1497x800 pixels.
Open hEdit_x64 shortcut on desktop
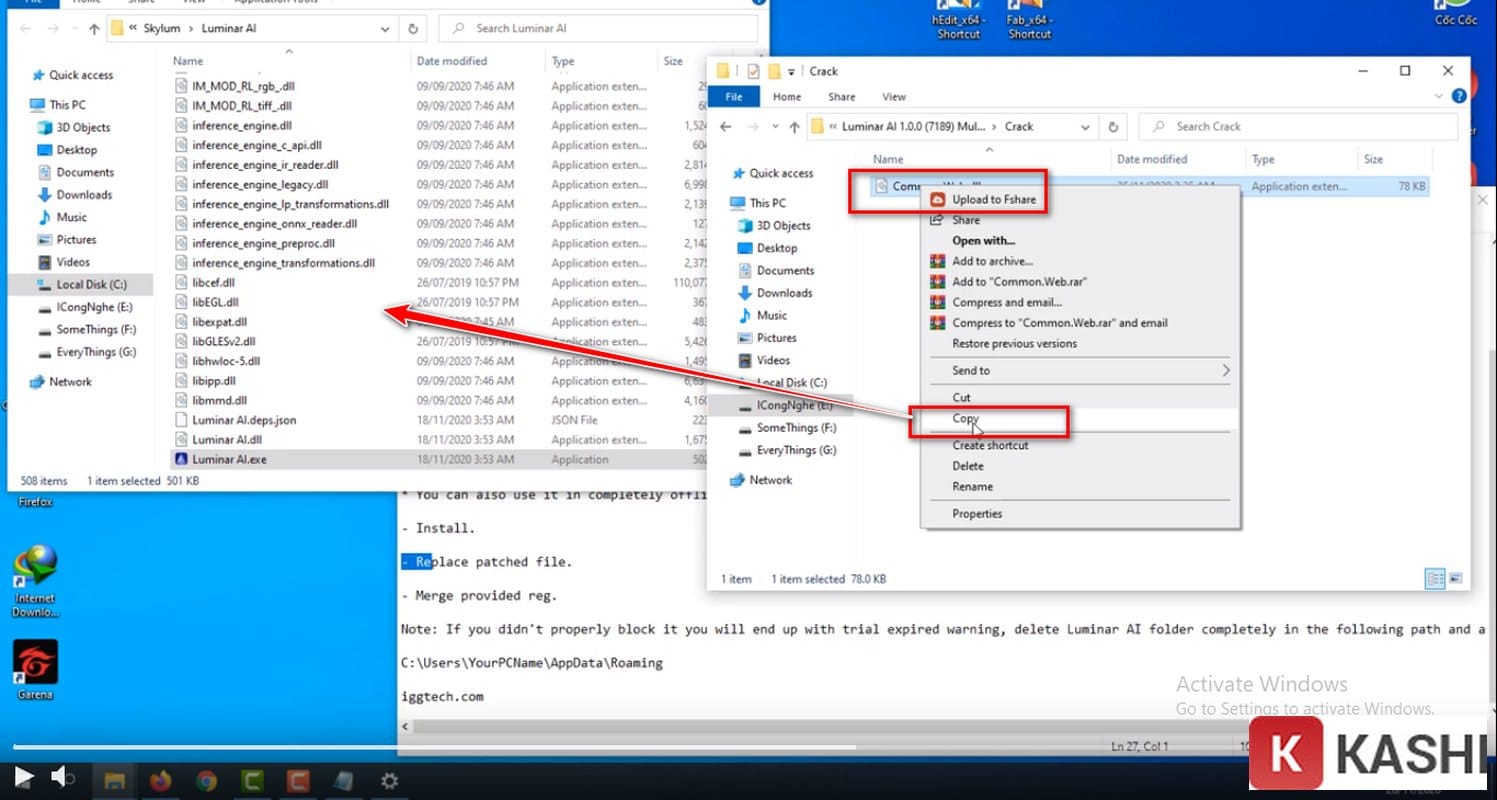tap(958, 20)
